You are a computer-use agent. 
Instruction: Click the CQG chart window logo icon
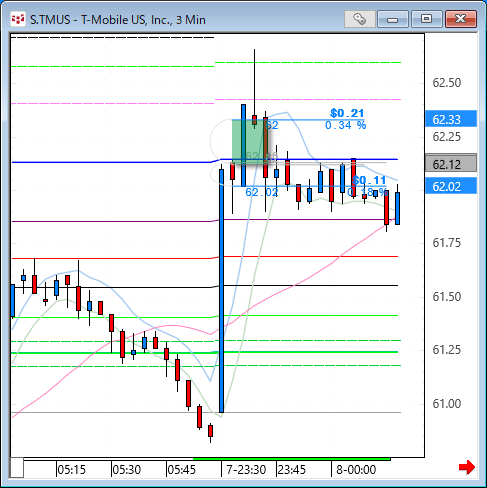coord(18,19)
